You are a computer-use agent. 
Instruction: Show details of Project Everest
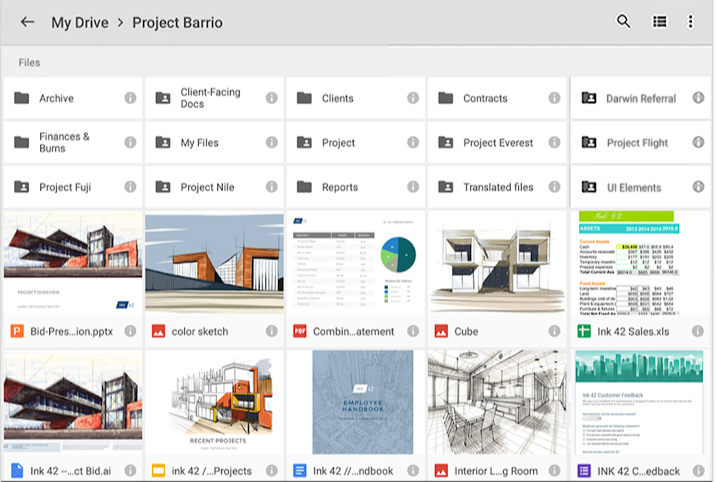click(x=554, y=142)
